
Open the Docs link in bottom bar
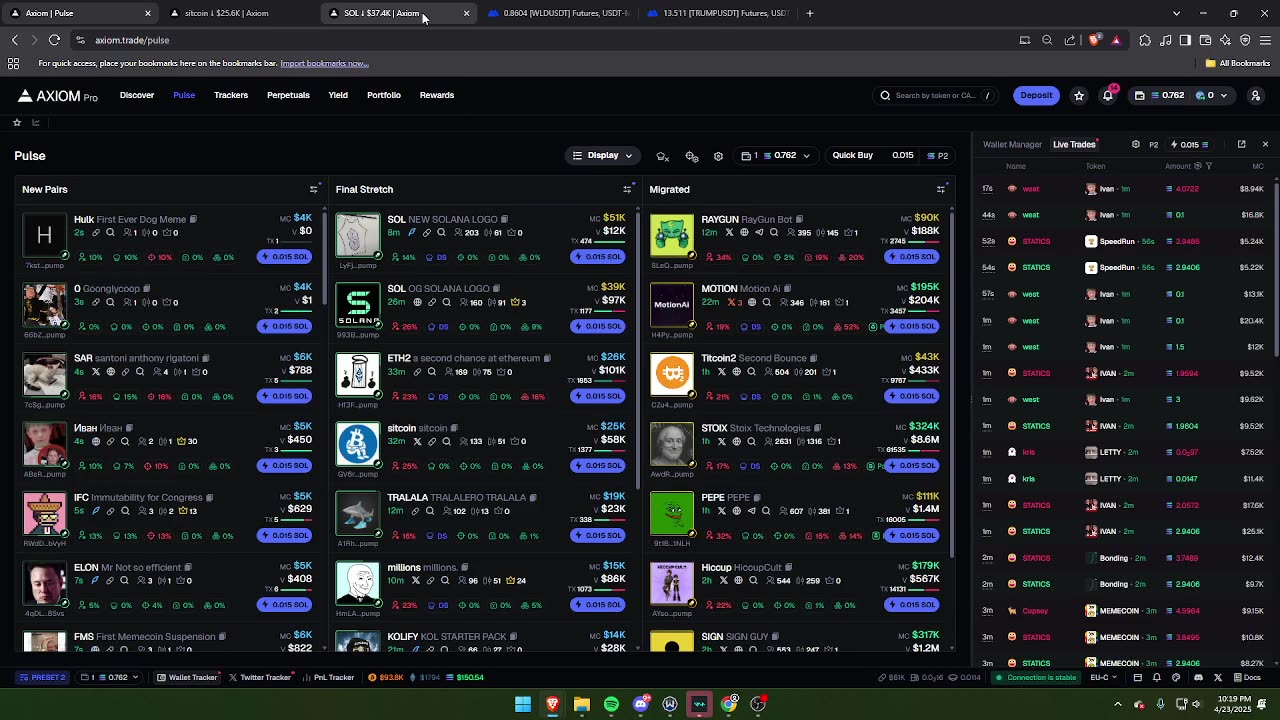point(1247,677)
